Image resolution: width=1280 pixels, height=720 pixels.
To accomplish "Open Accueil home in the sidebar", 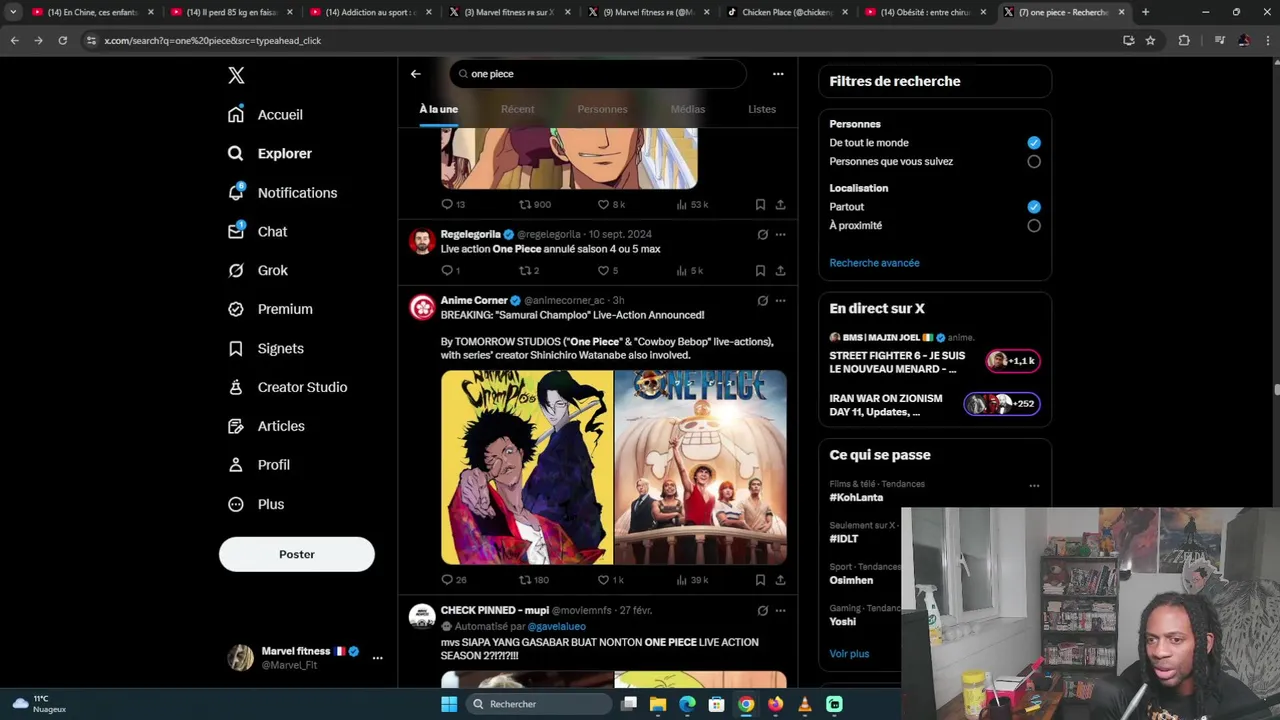I will tap(265, 114).
